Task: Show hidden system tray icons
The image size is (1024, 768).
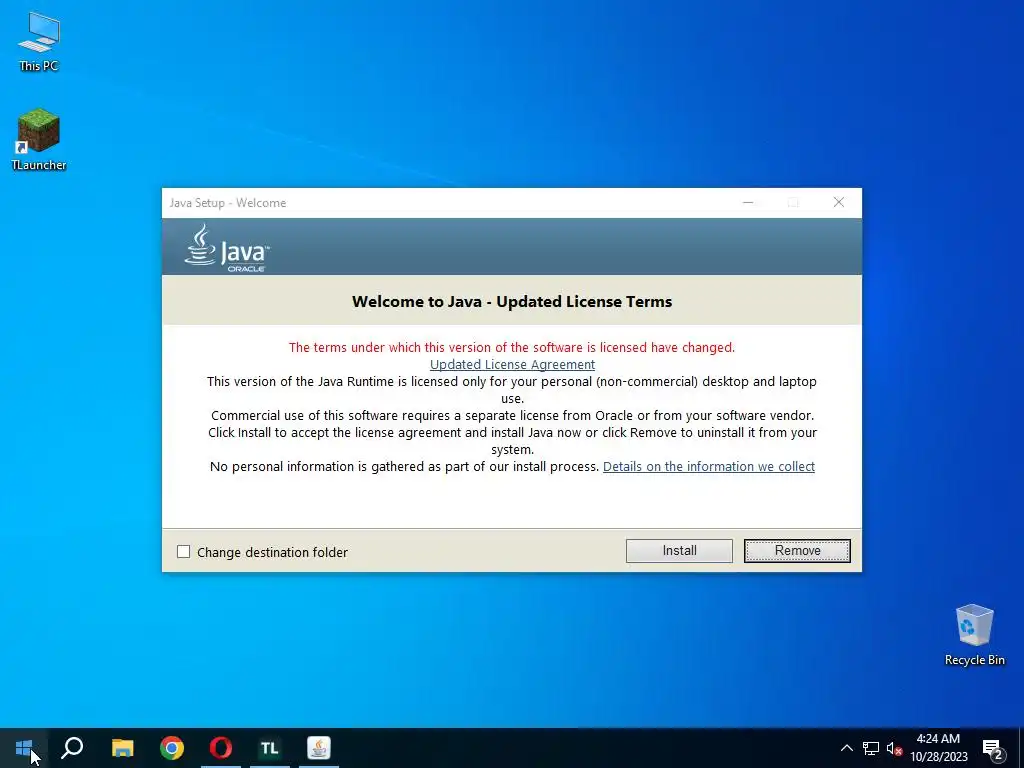Action: (x=846, y=748)
